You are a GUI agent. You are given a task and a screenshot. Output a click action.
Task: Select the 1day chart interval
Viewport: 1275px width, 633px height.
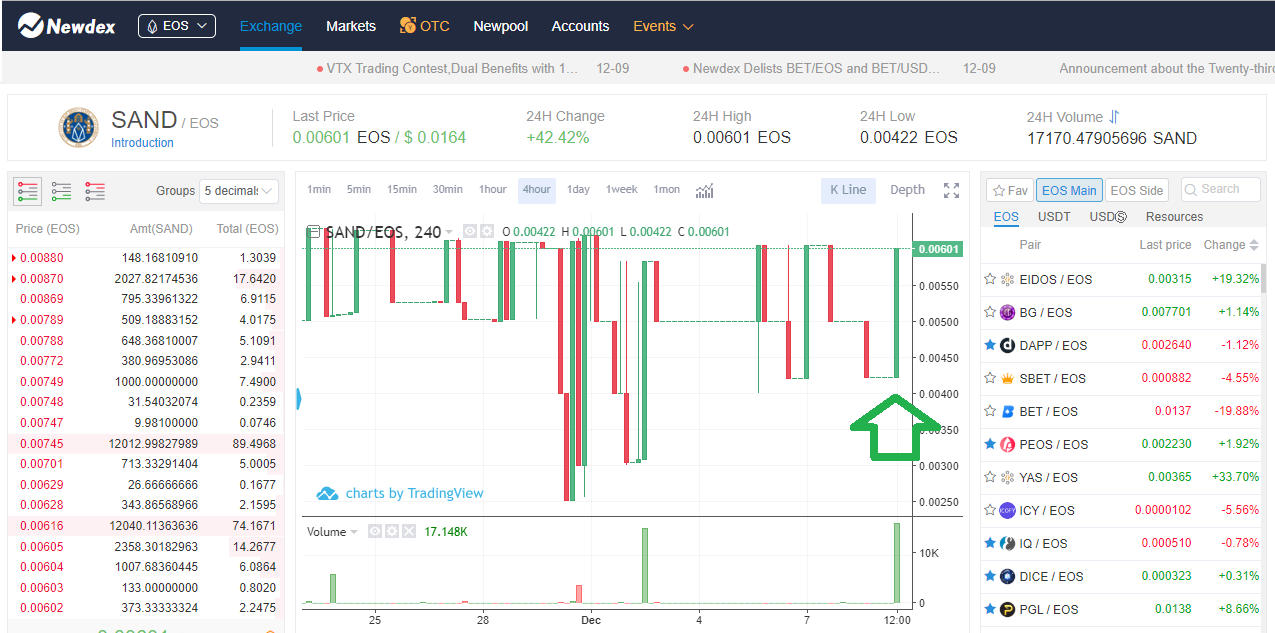tap(578, 190)
